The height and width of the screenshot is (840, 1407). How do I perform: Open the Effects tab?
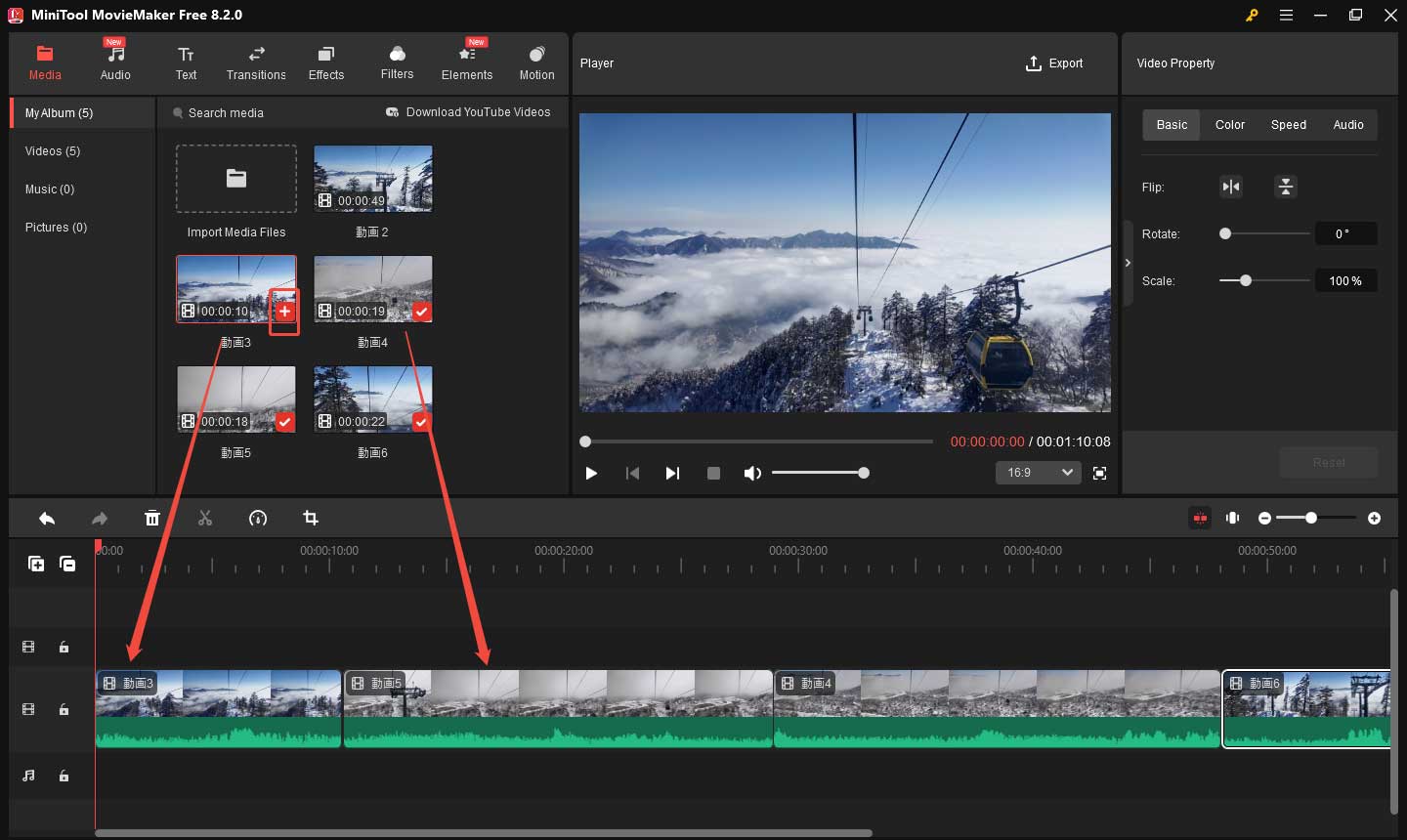(x=326, y=63)
